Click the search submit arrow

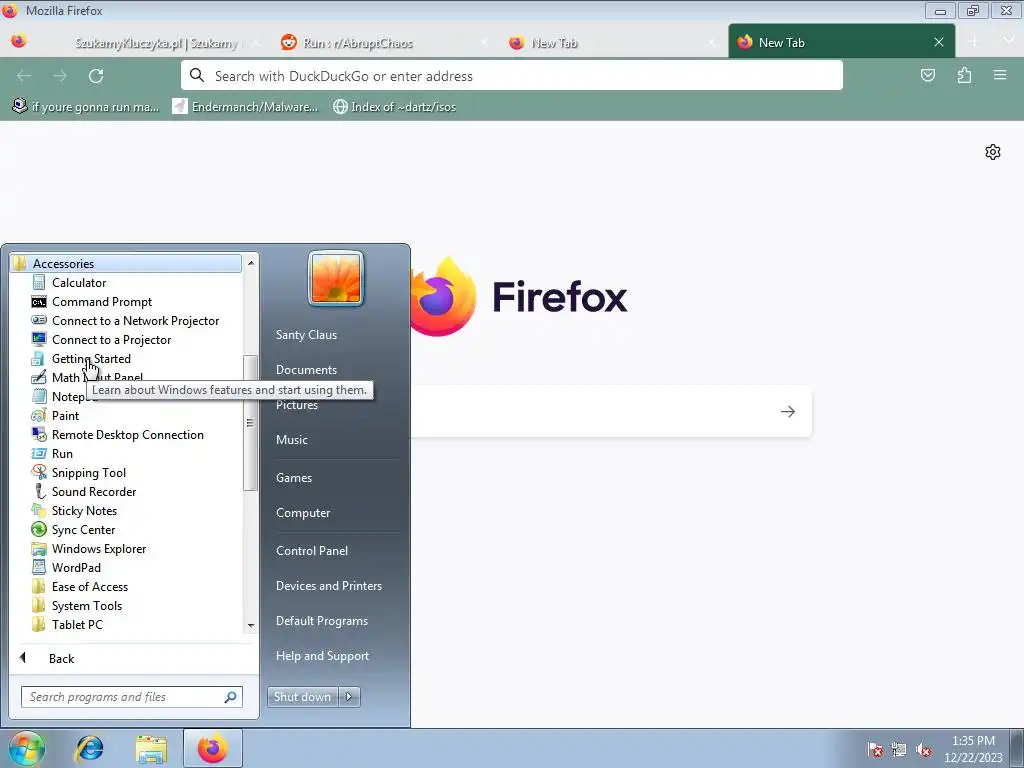(788, 411)
